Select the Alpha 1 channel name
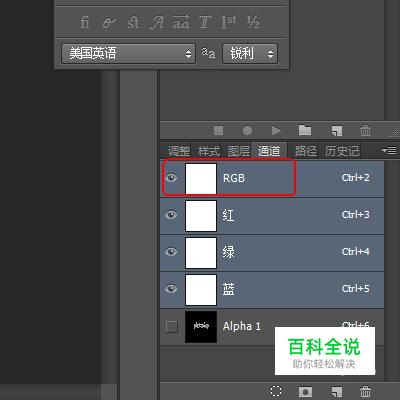This screenshot has width=400, height=400. pyautogui.click(x=242, y=326)
